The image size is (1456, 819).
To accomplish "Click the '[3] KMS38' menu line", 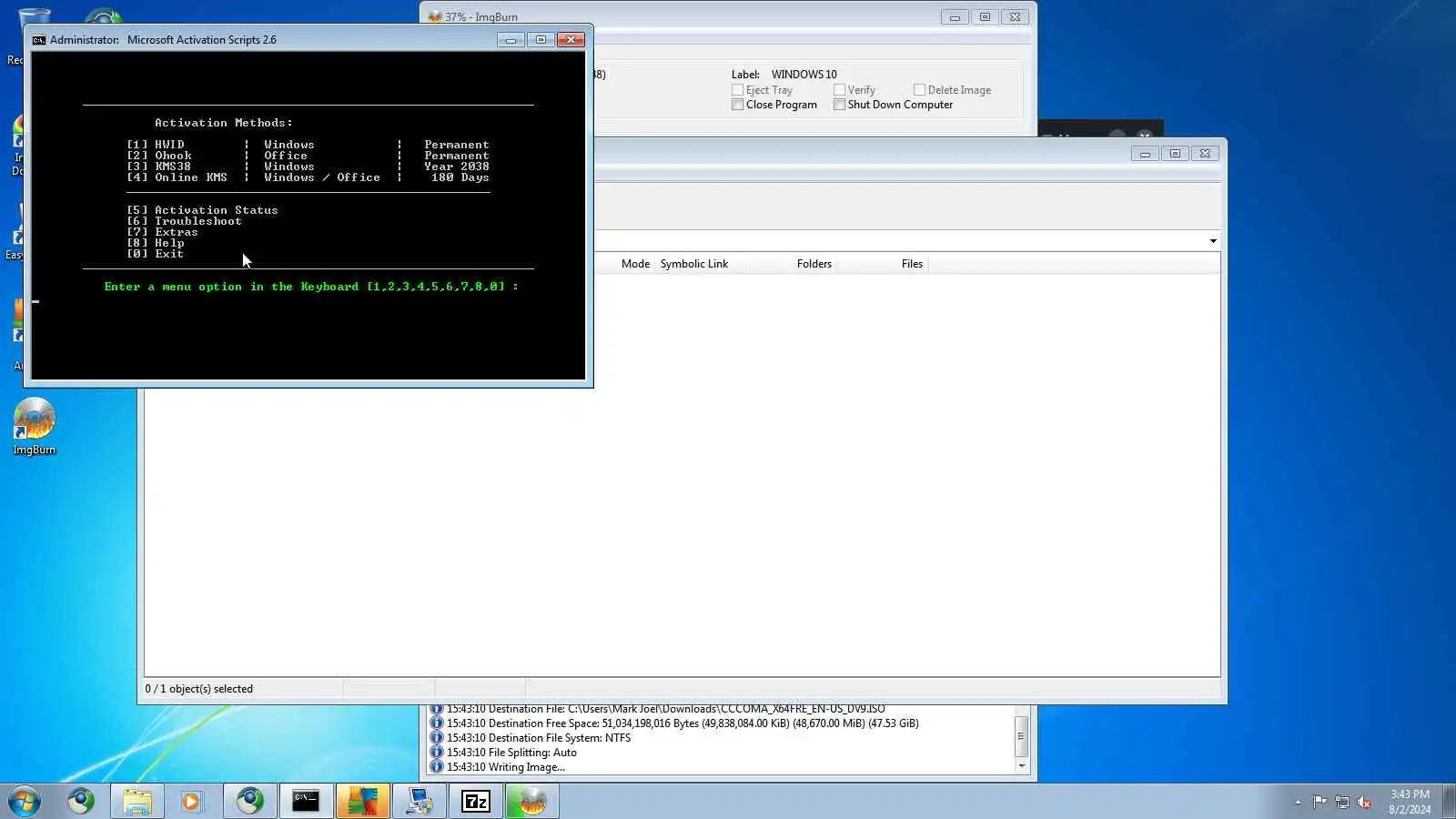I will tap(308, 167).
